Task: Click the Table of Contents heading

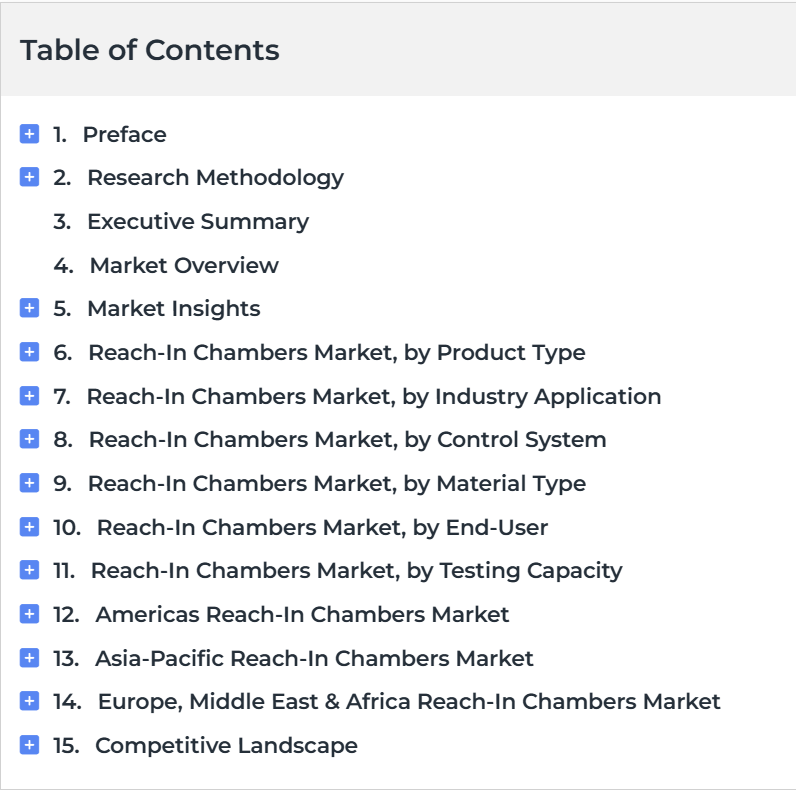Action: pyautogui.click(x=150, y=50)
